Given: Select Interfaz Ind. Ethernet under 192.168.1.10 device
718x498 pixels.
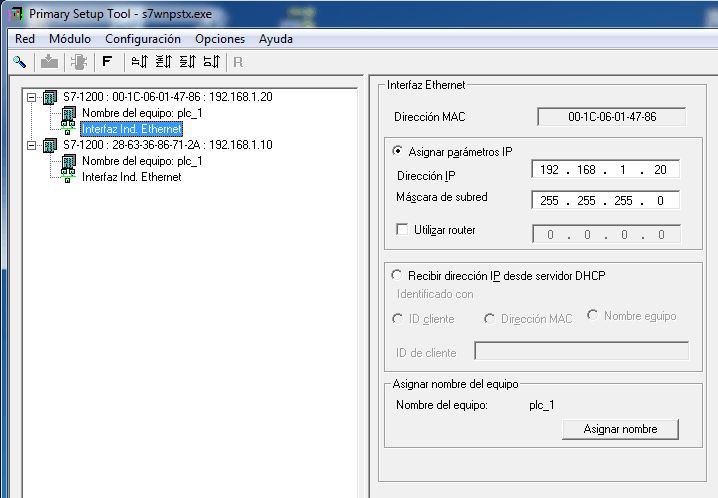Looking at the screenshot, I should [x=131, y=177].
